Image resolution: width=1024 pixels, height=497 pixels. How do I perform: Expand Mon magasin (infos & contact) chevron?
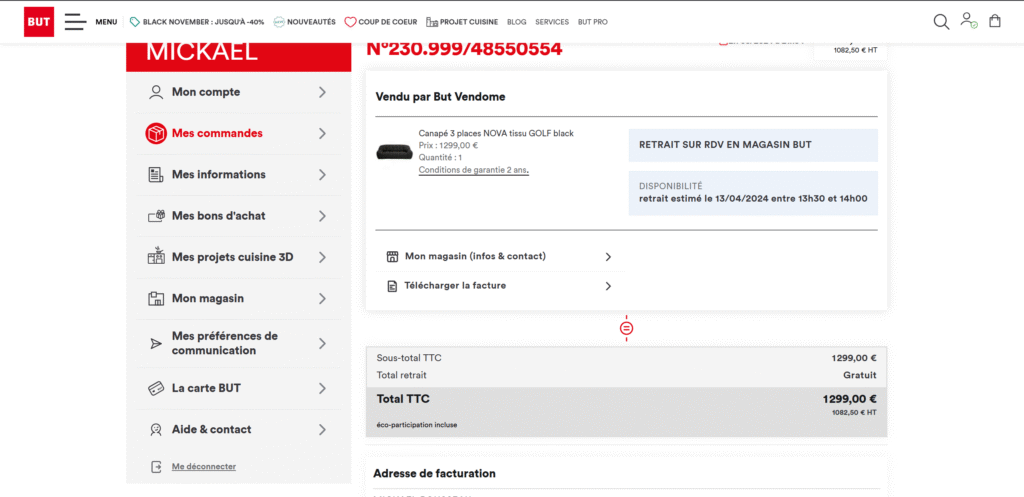pyautogui.click(x=608, y=257)
